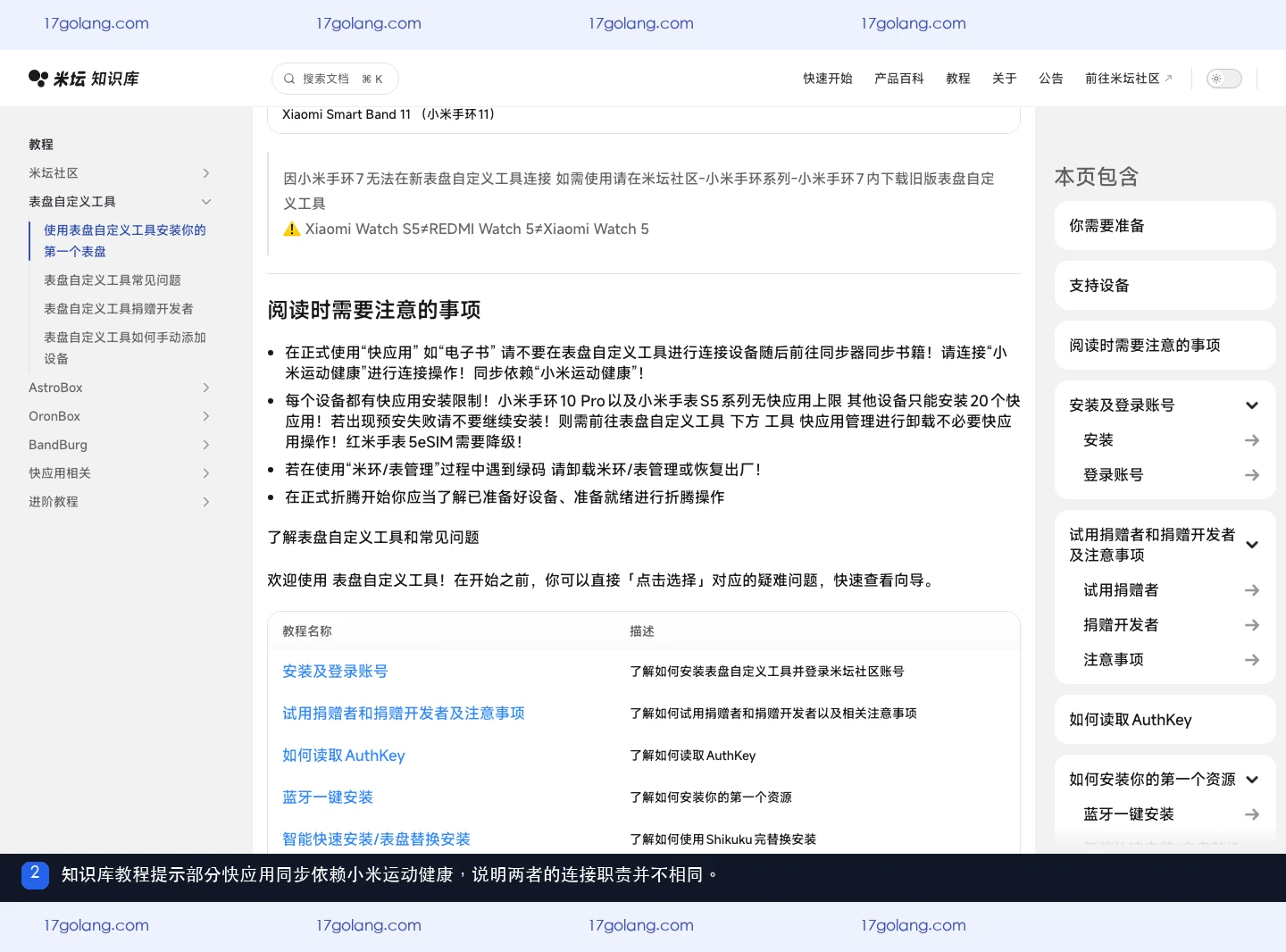
Task: Open the 蓝牙一键安装 table link
Action: pyautogui.click(x=328, y=798)
